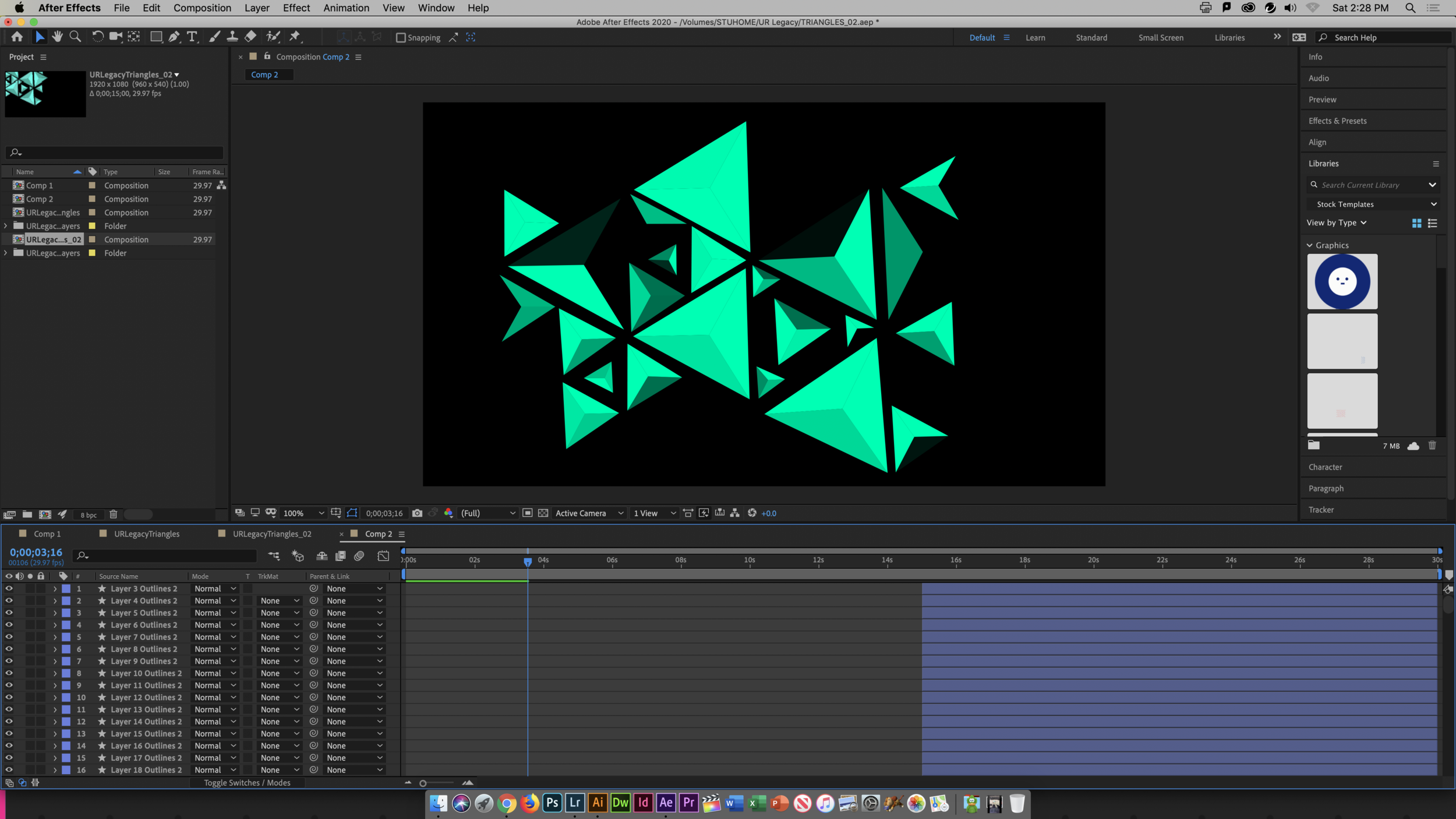Expand Layer 5 Outlines 2 properties
This screenshot has height=819, width=1456.
click(55, 613)
